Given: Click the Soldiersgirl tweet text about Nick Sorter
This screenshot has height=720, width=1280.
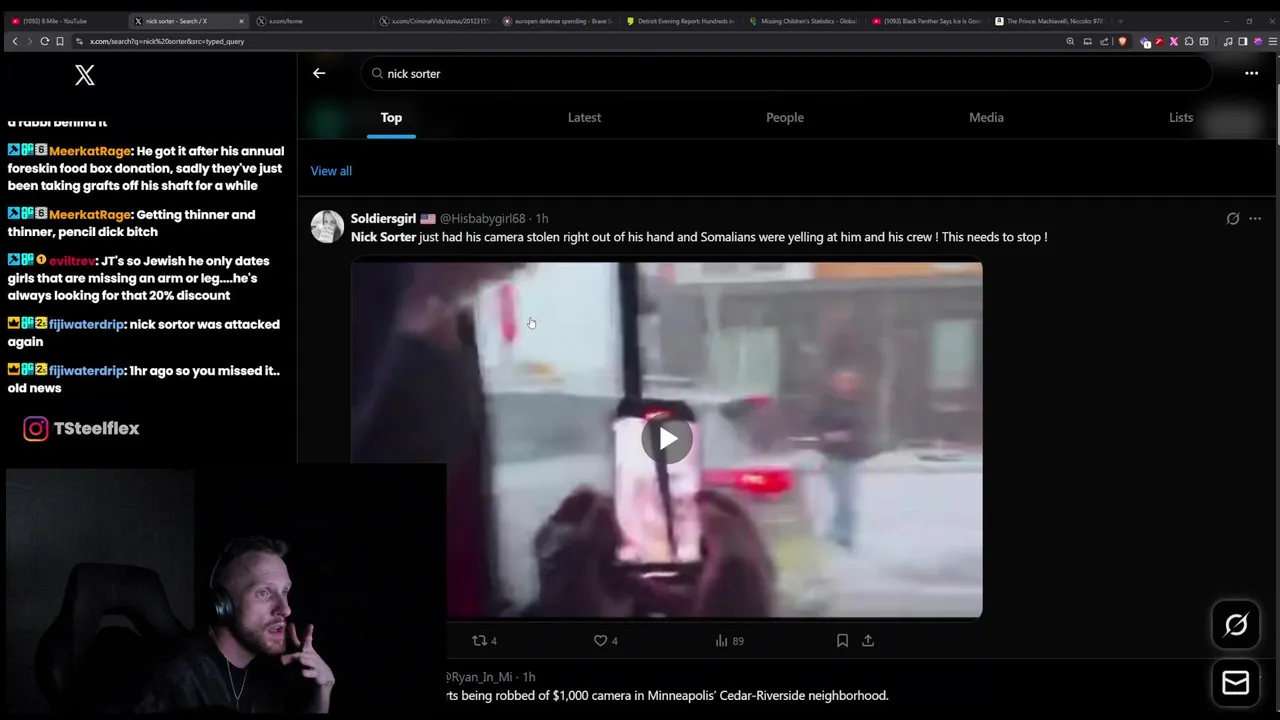Looking at the screenshot, I should pos(699,237).
